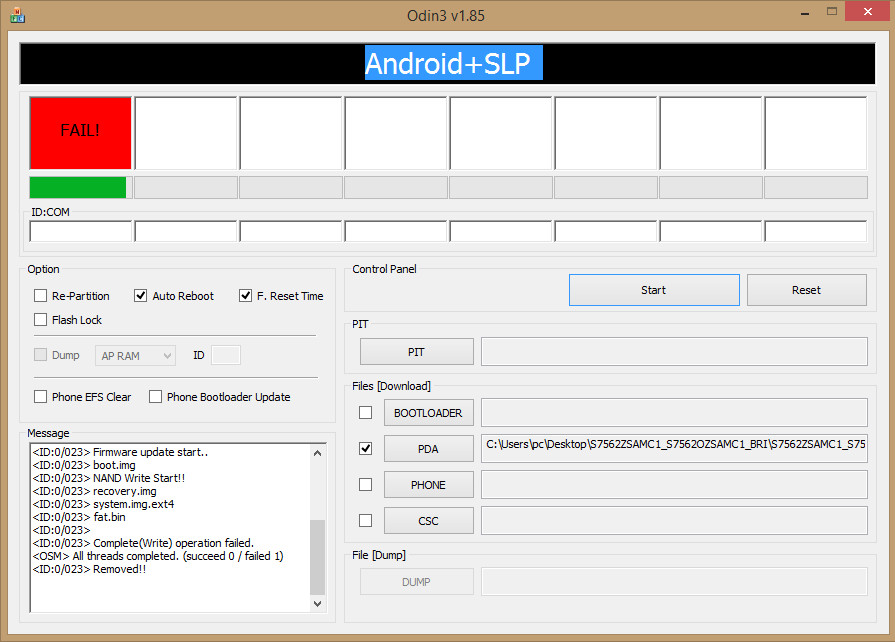Open the AP RAM dropdown
Image resolution: width=895 pixels, height=642 pixels.
pos(135,356)
